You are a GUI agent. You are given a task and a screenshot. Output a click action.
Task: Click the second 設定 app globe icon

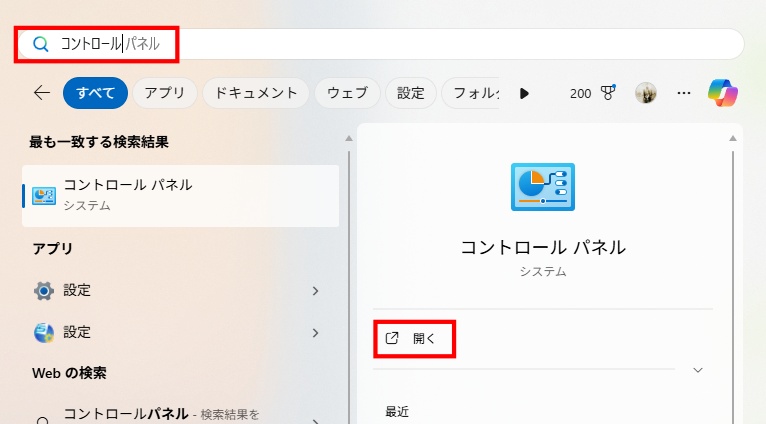tap(44, 332)
